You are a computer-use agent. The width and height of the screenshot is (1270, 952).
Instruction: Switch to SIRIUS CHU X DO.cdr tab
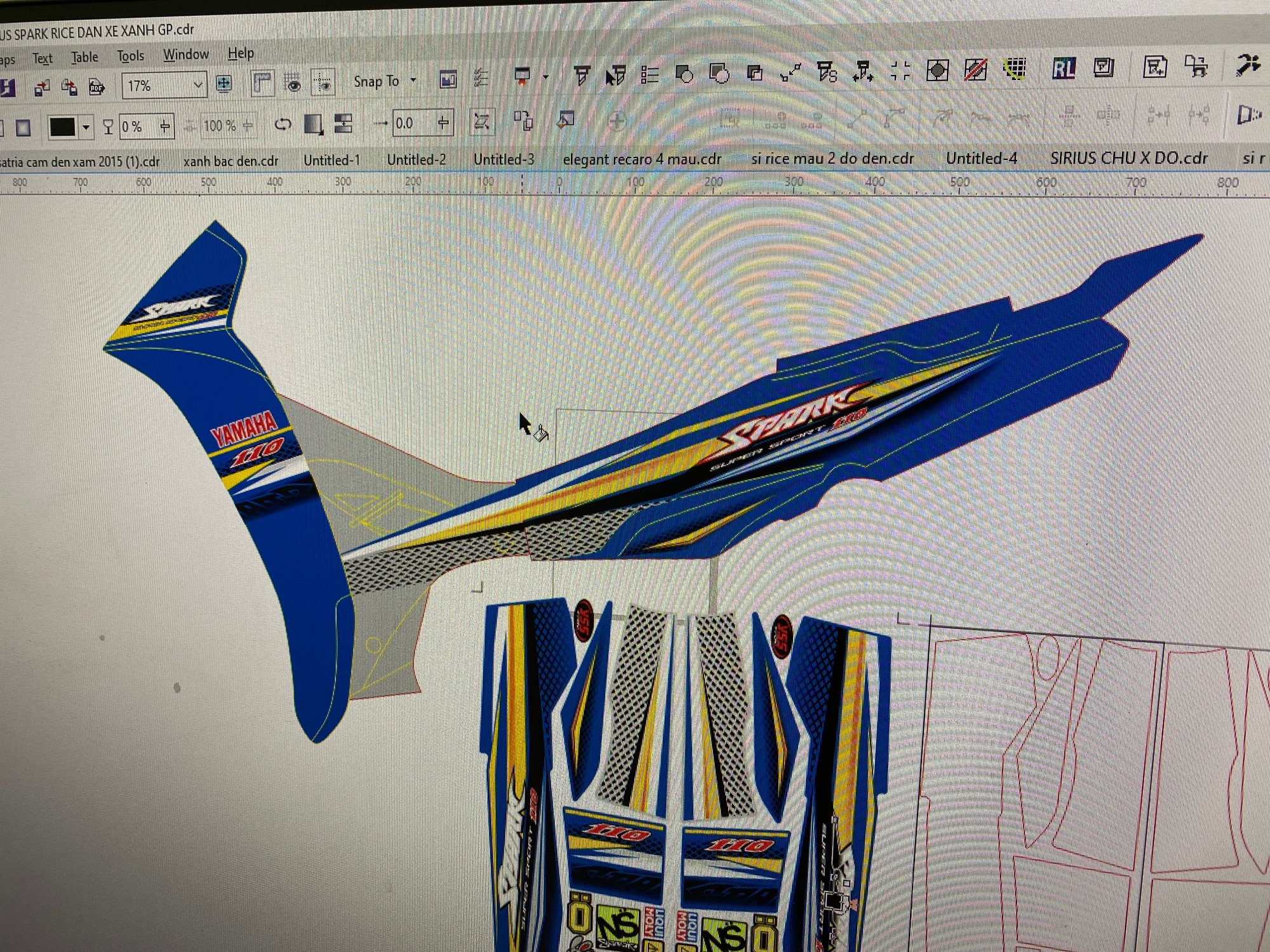(1128, 158)
